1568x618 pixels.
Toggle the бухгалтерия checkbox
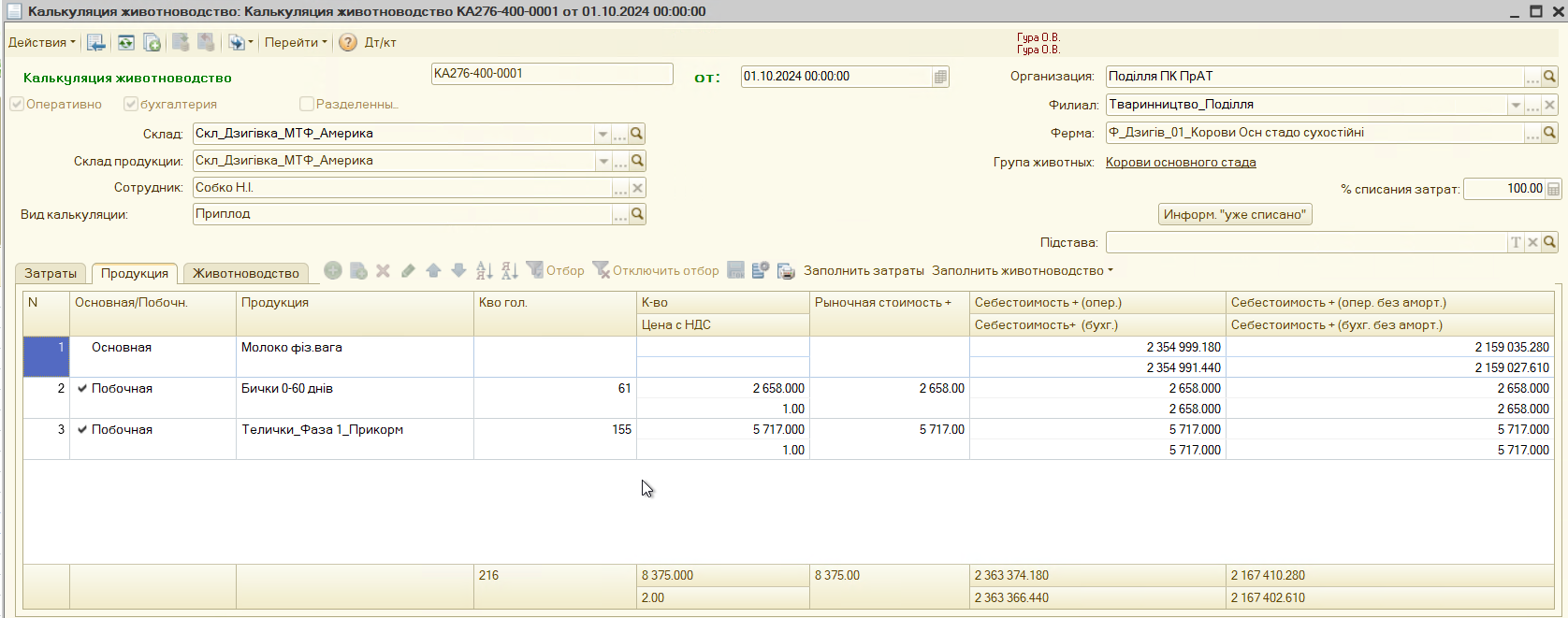131,104
